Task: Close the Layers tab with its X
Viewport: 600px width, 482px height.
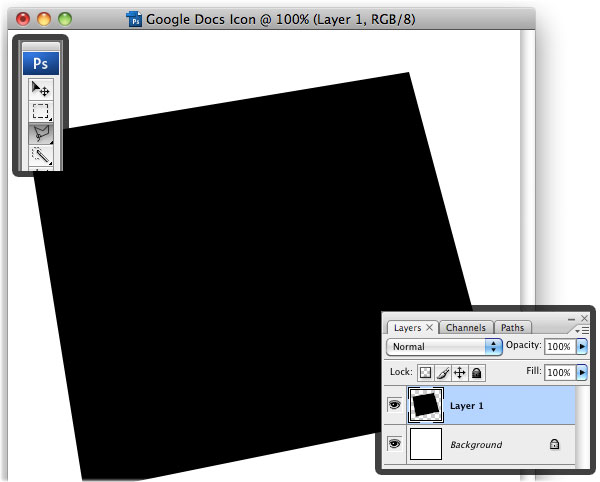Action: coord(429,327)
